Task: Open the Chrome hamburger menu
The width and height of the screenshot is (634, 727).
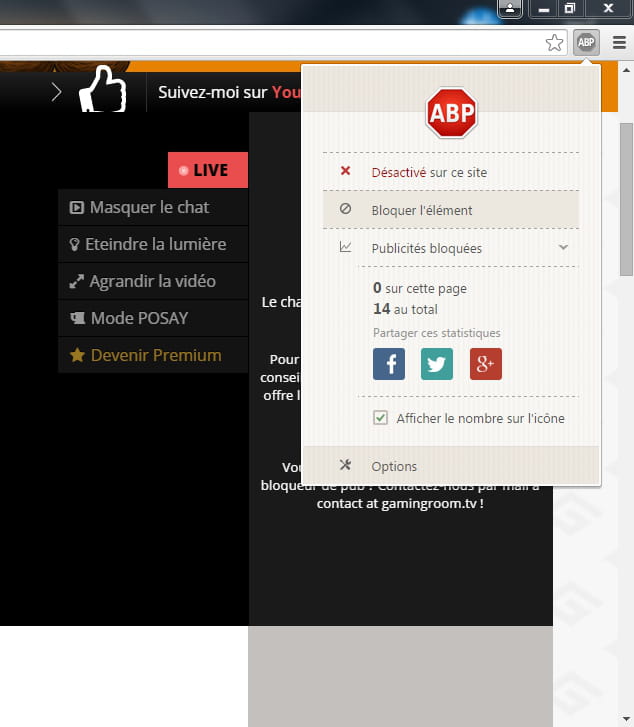Action: tap(619, 43)
